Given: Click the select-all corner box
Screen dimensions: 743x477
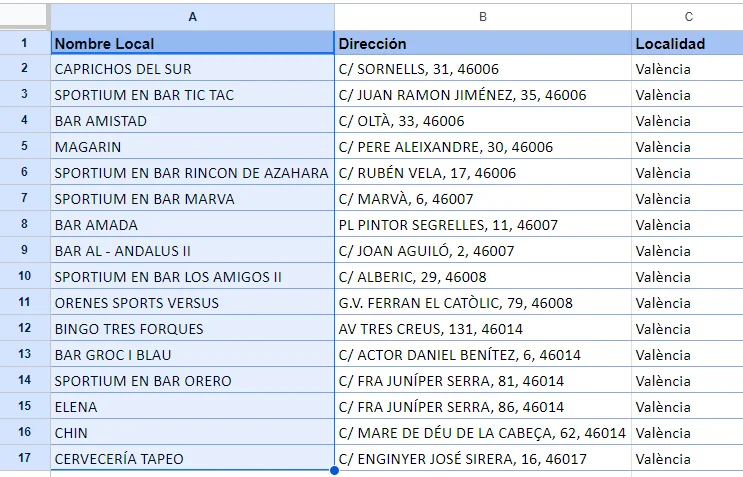Looking at the screenshot, I should pyautogui.click(x=24, y=17).
